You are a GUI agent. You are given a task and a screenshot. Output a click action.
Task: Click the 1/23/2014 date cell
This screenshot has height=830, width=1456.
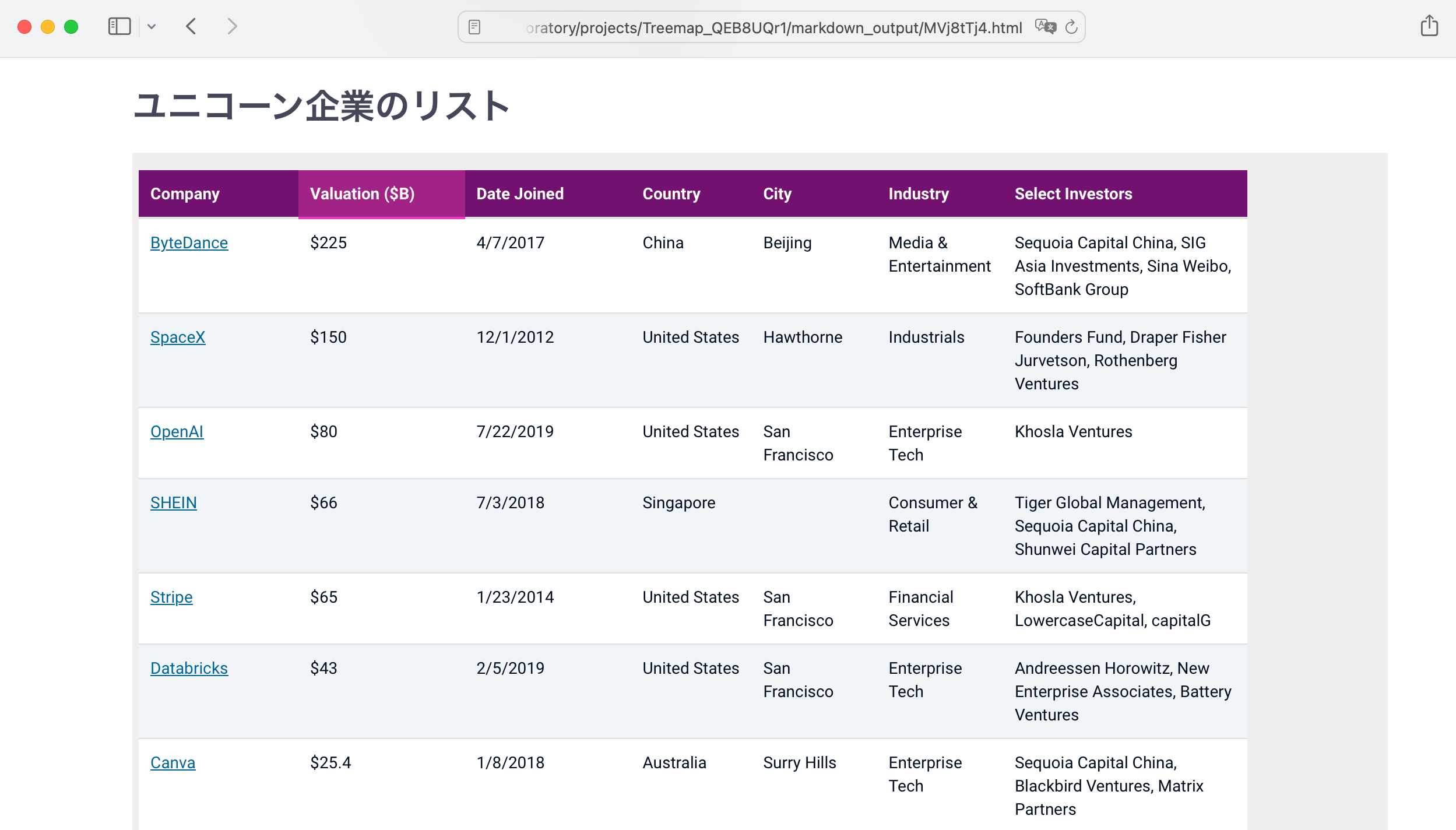pyautogui.click(x=548, y=609)
